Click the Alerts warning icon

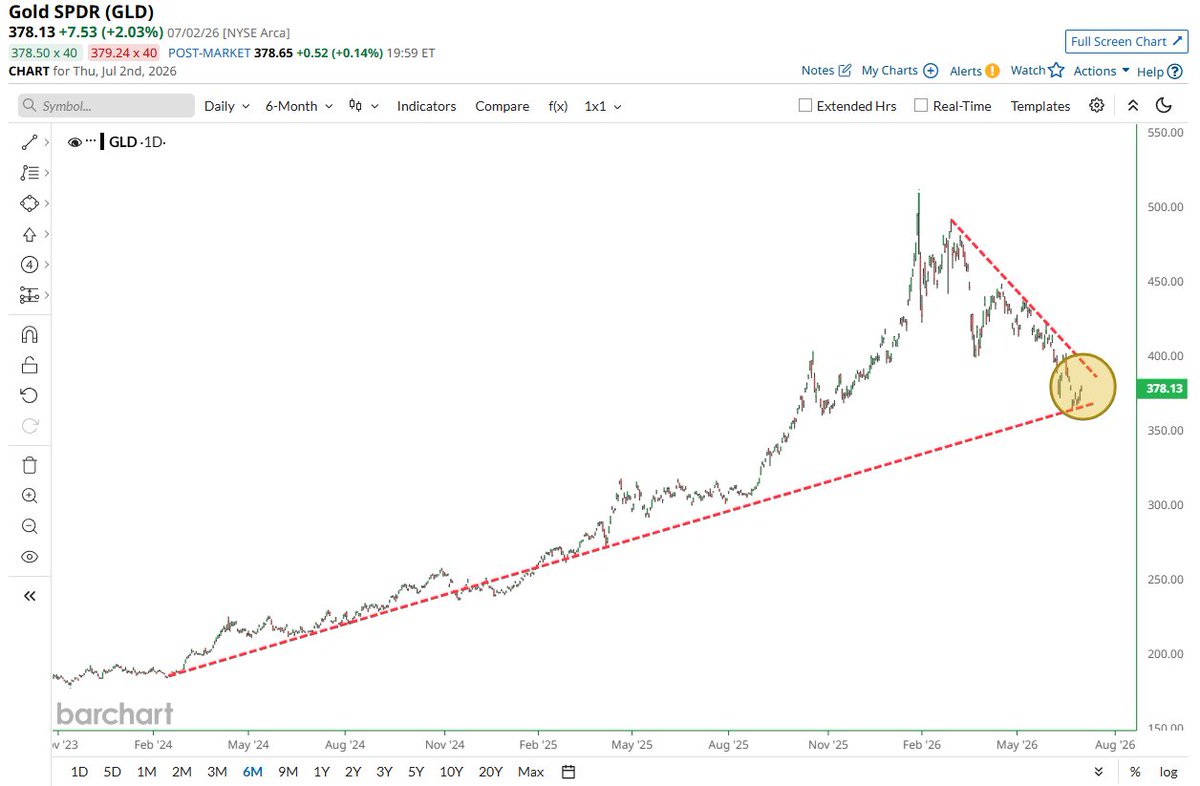[992, 70]
